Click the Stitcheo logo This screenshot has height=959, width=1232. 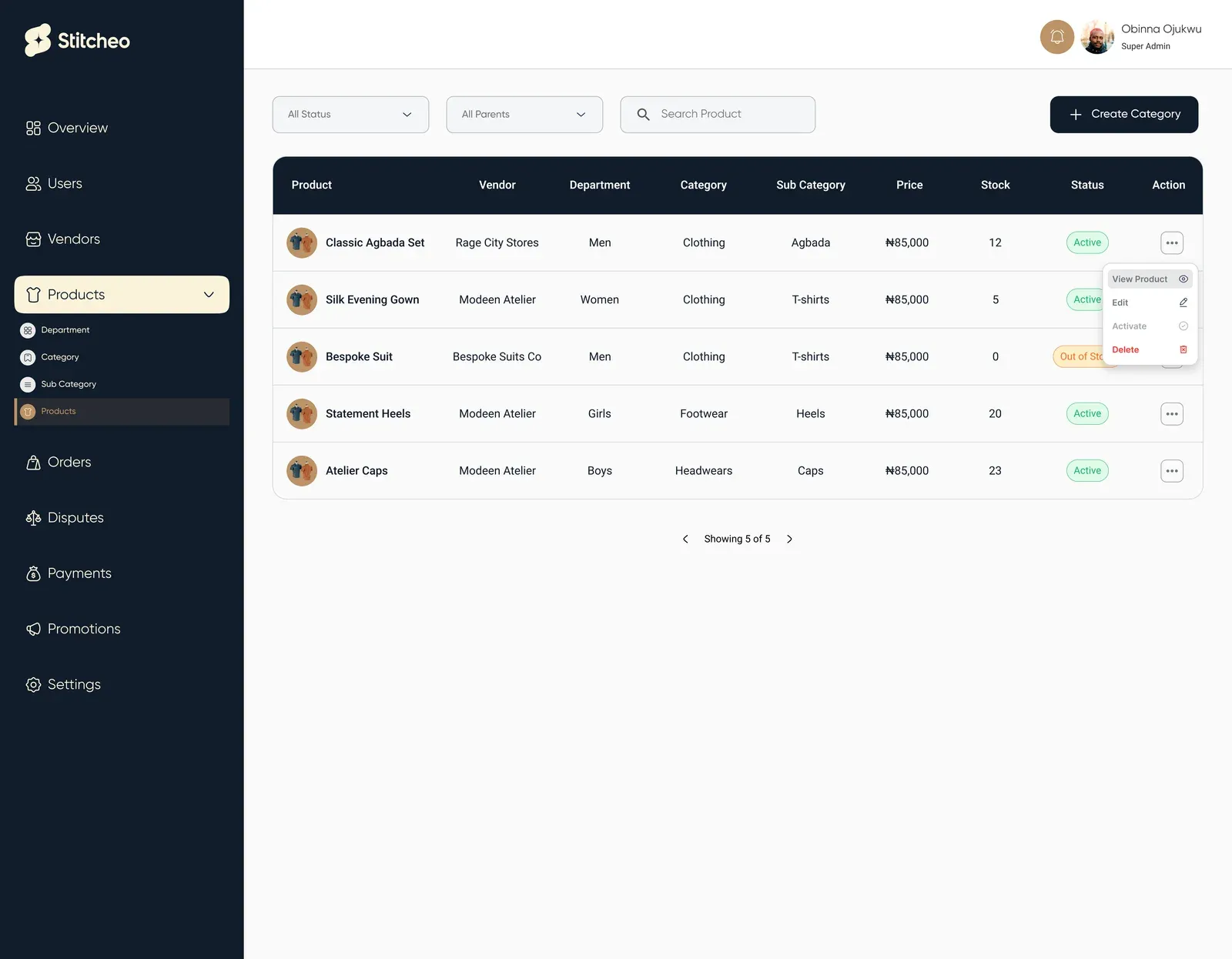pos(77,40)
